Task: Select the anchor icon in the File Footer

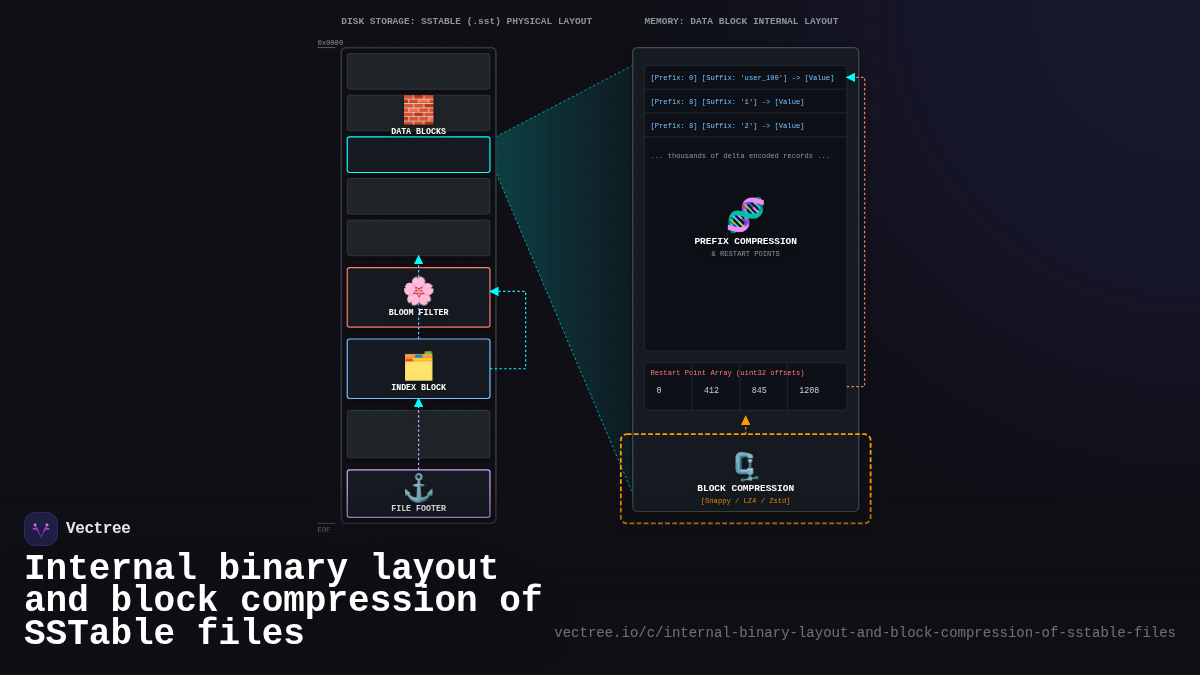Action: click(x=418, y=487)
